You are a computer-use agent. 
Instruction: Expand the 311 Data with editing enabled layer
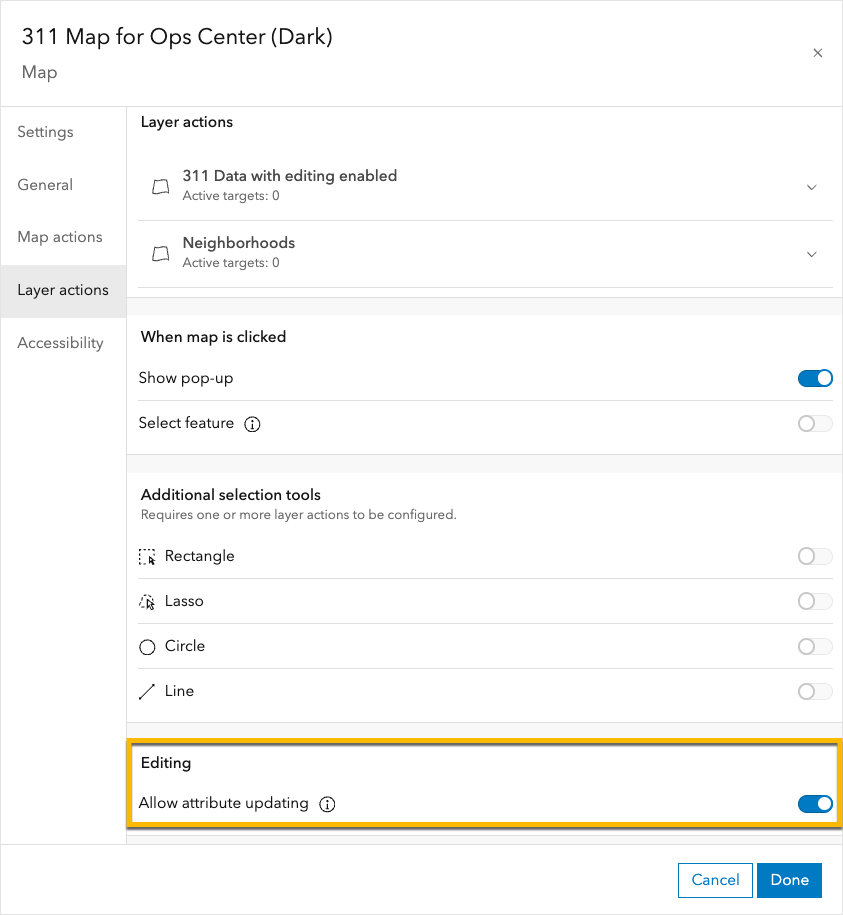(812, 187)
